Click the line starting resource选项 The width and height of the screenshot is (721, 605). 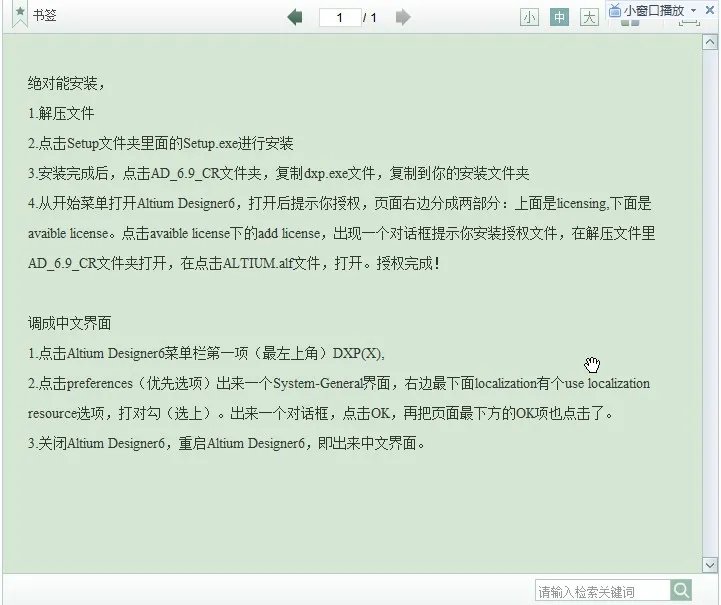click(321, 413)
